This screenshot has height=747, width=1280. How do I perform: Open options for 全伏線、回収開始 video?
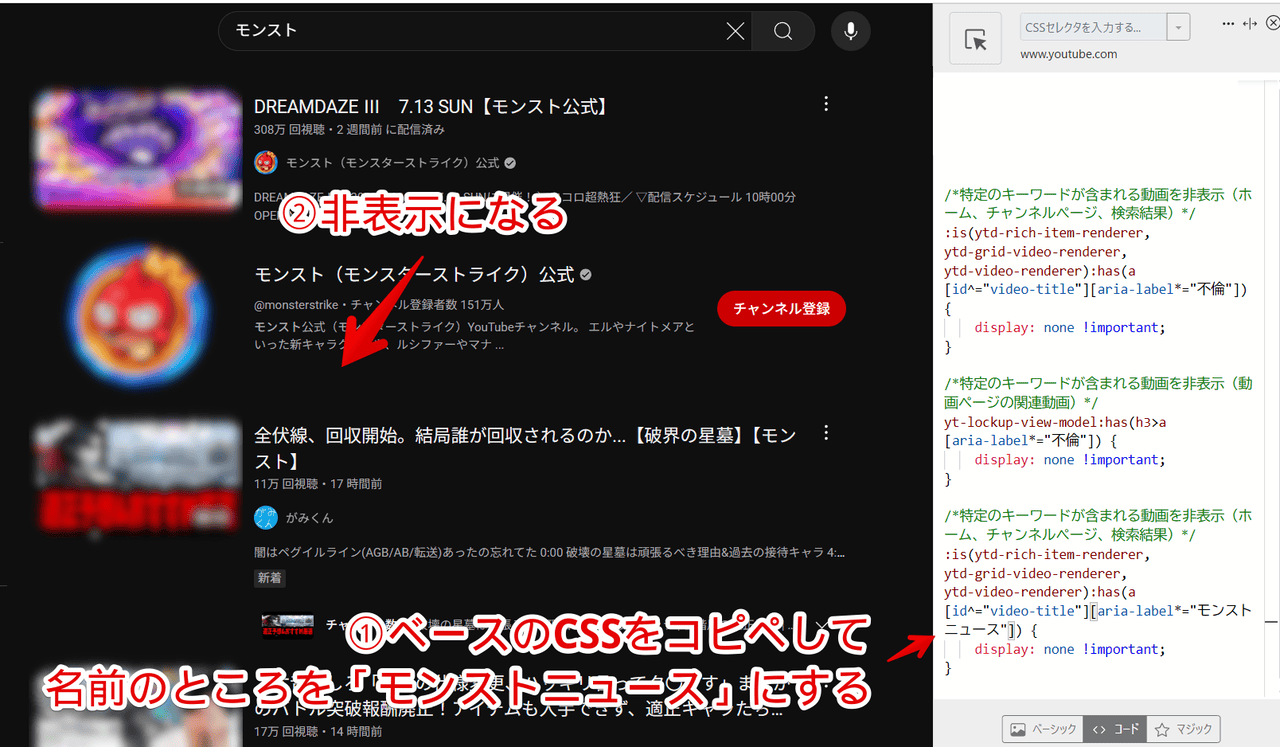pyautogui.click(x=826, y=433)
